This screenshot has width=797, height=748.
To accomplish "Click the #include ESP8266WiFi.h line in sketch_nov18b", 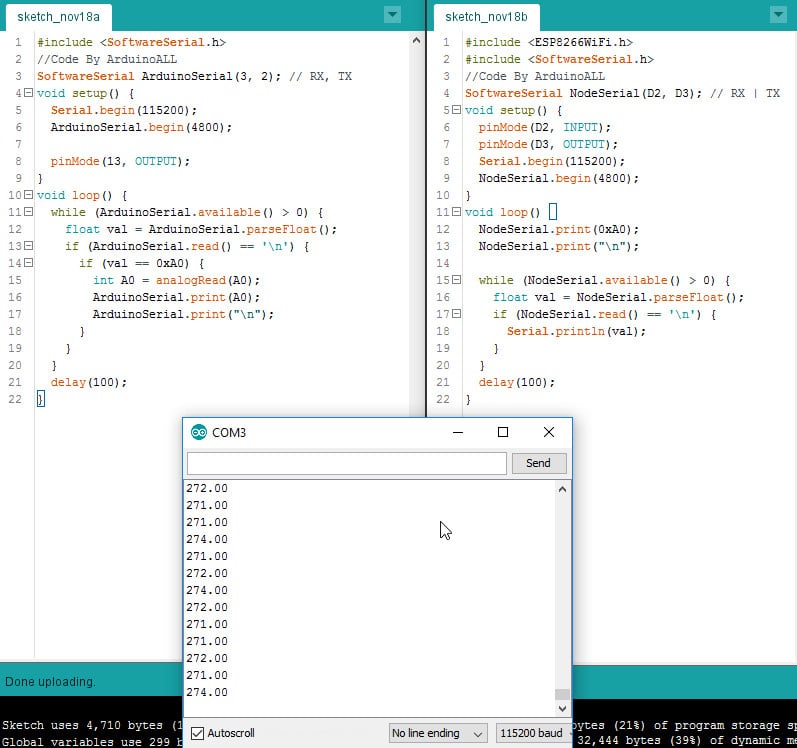I will point(548,42).
